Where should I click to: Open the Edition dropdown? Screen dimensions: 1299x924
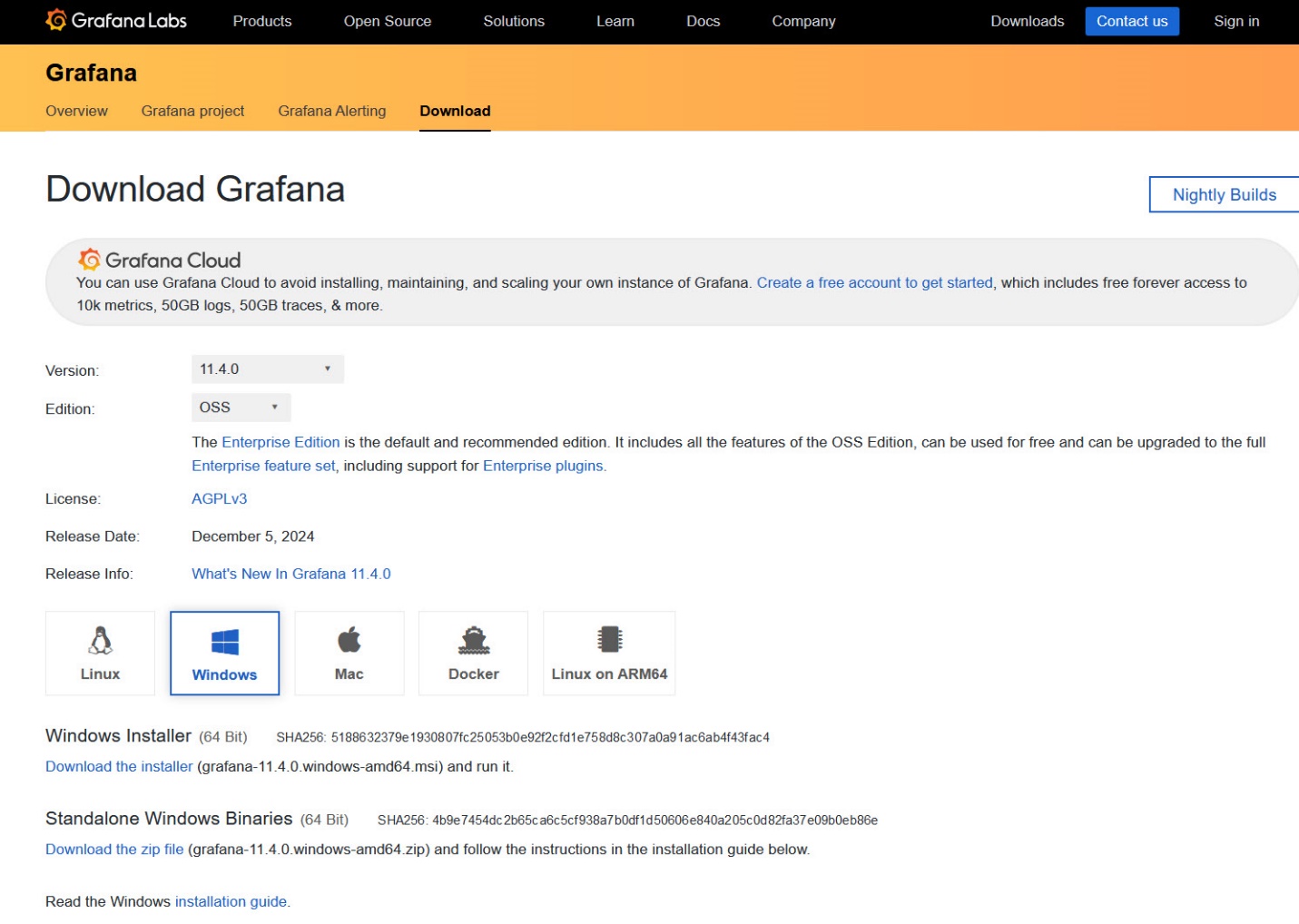240,407
